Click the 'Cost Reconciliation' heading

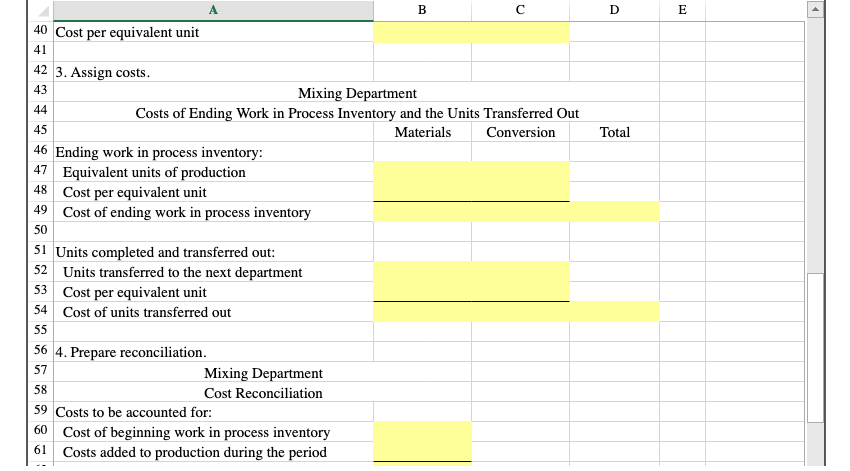(263, 393)
